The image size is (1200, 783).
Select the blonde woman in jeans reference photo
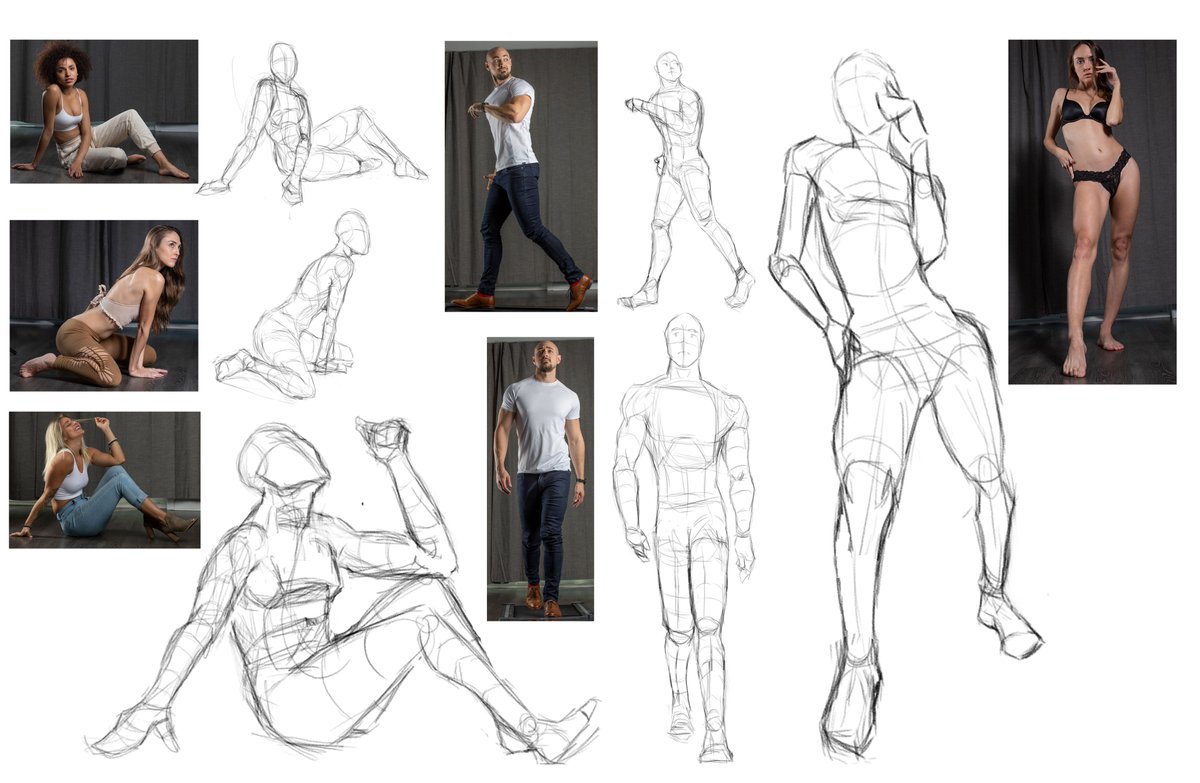pyautogui.click(x=104, y=480)
